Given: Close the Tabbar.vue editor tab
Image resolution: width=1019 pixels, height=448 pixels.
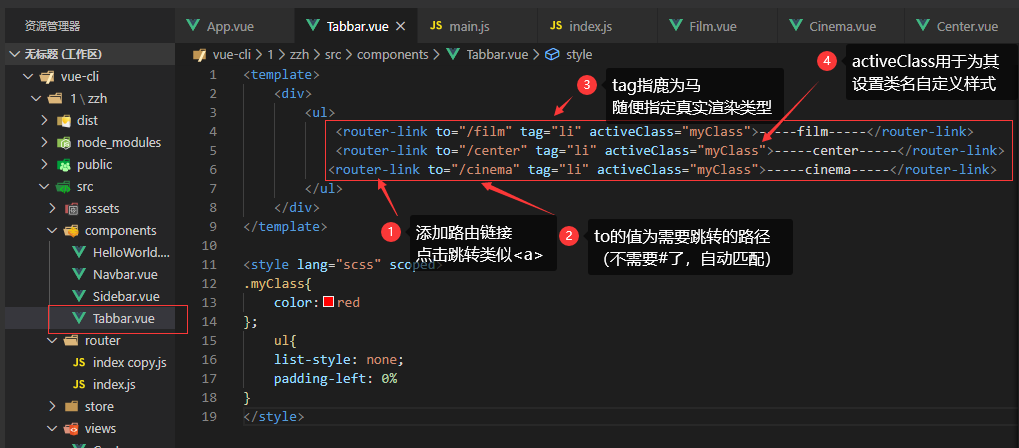Looking at the screenshot, I should (401, 26).
